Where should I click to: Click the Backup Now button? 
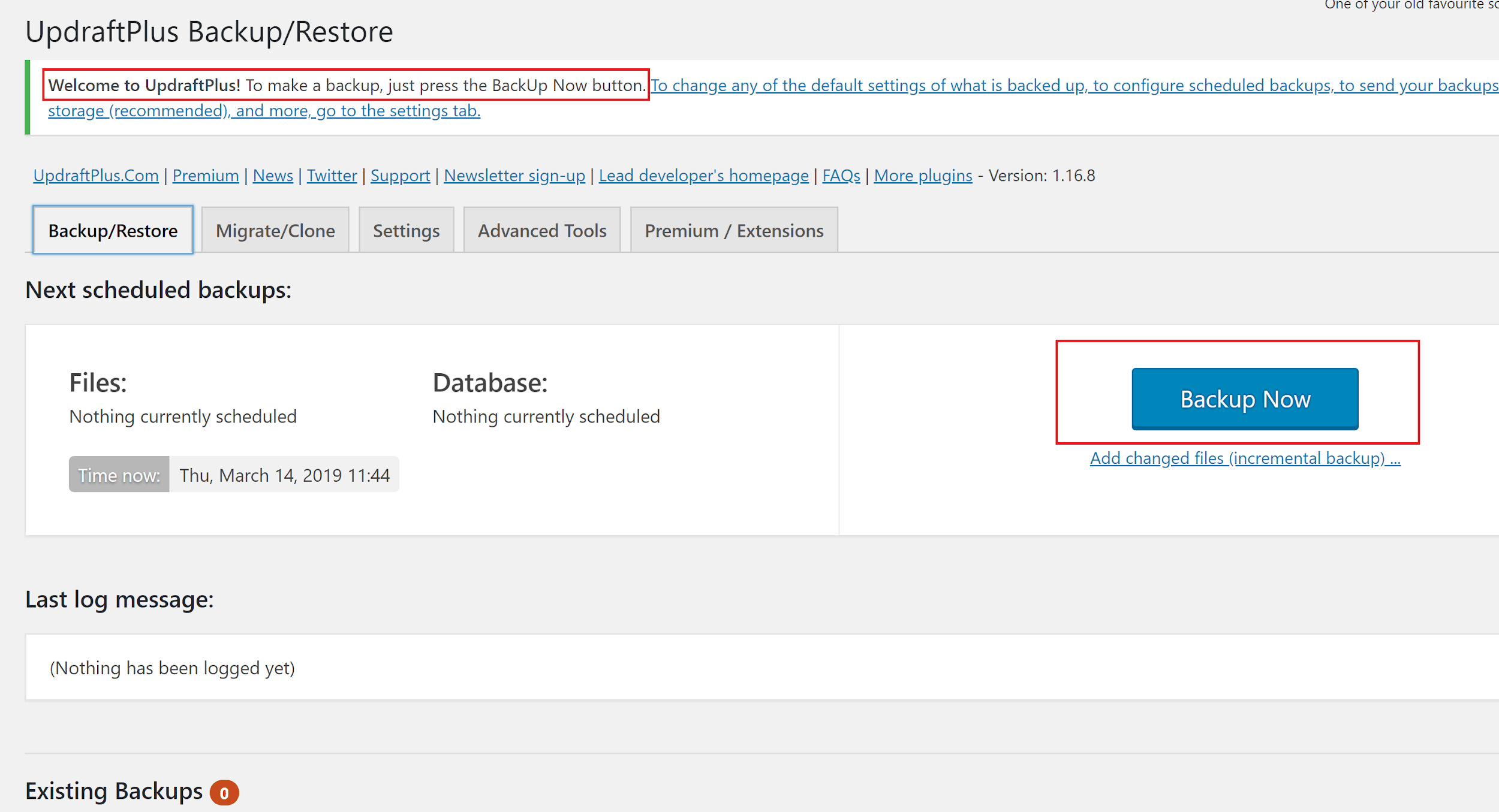tap(1245, 399)
